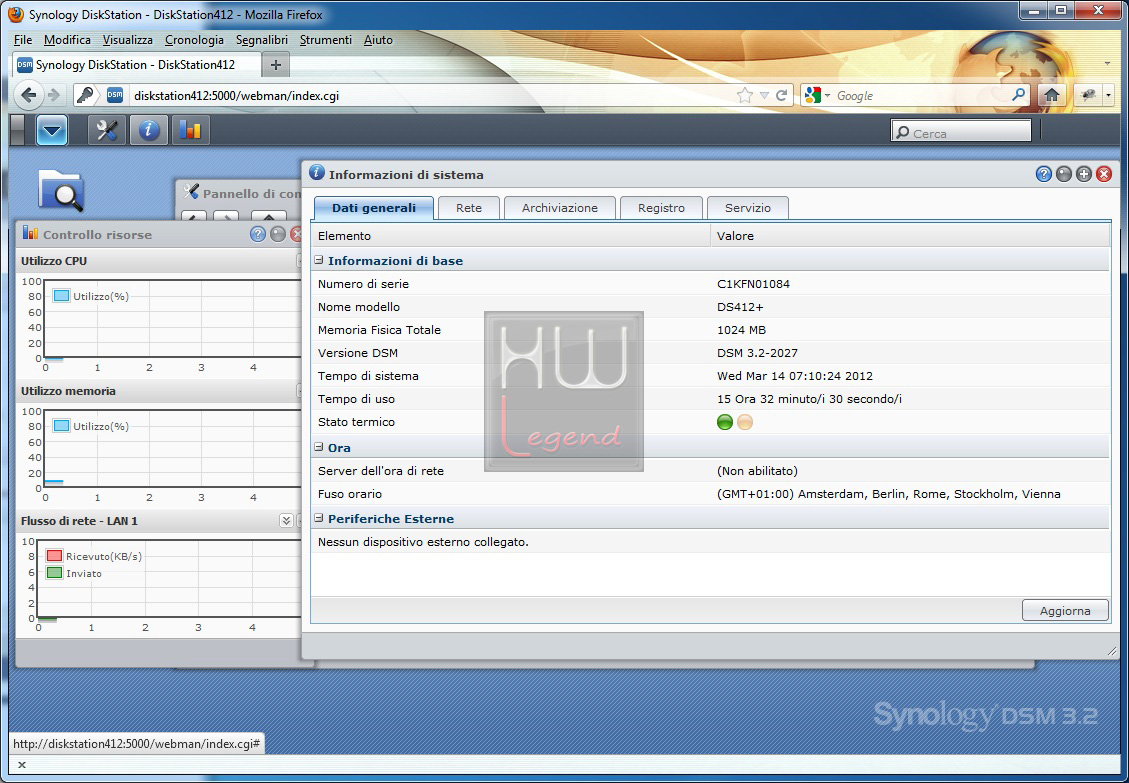Open the Archiviazione tab
Viewport: 1129px width, 783px height.
(x=559, y=207)
